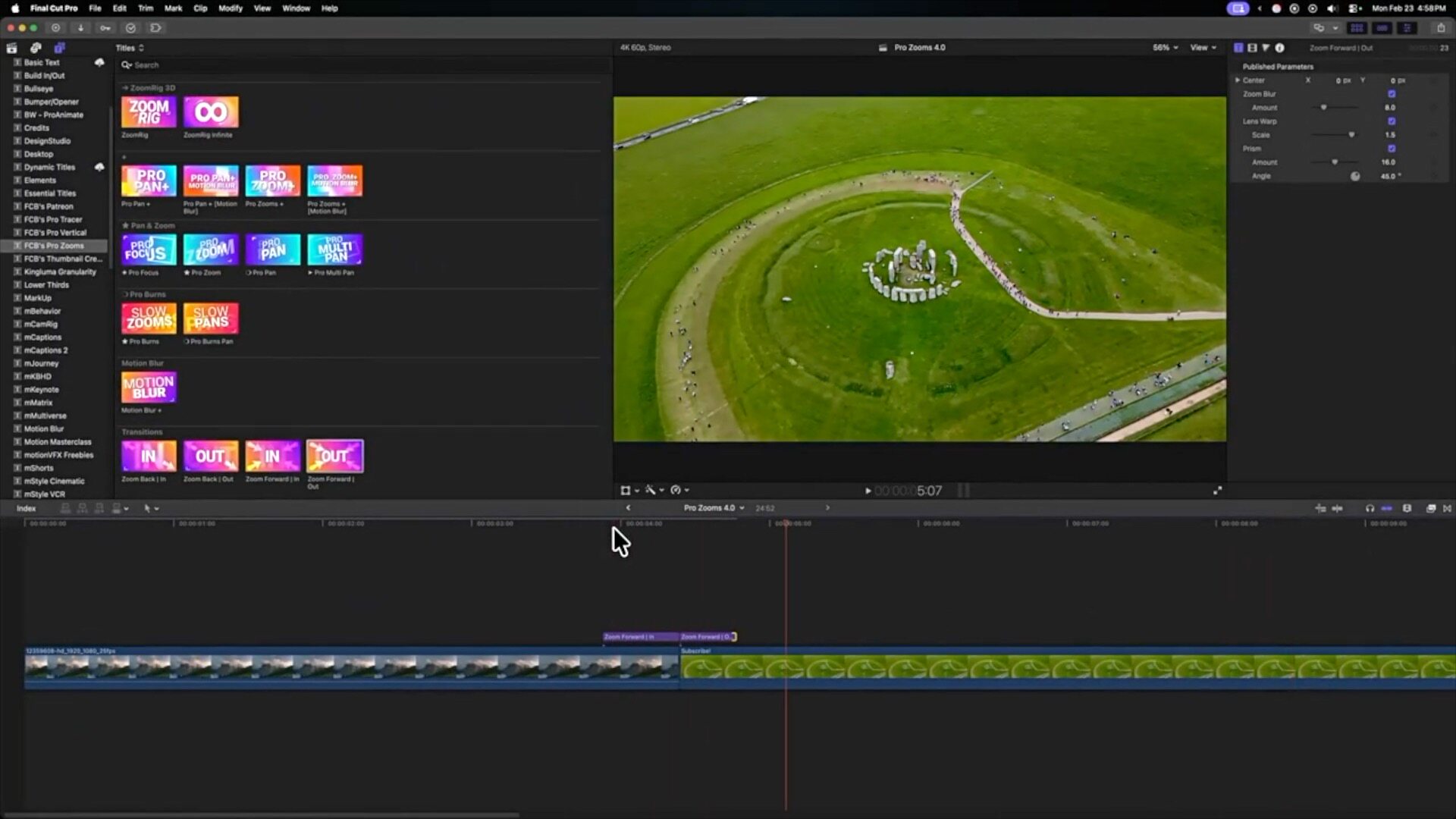This screenshot has height=819, width=1456.
Task: Open the Photos and Audio sidebar
Action: [36, 48]
